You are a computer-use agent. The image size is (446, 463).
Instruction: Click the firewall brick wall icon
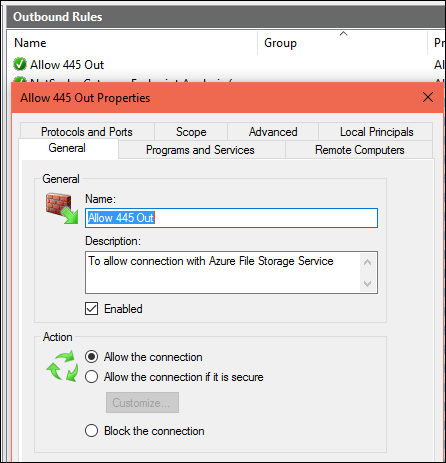[x=62, y=208]
